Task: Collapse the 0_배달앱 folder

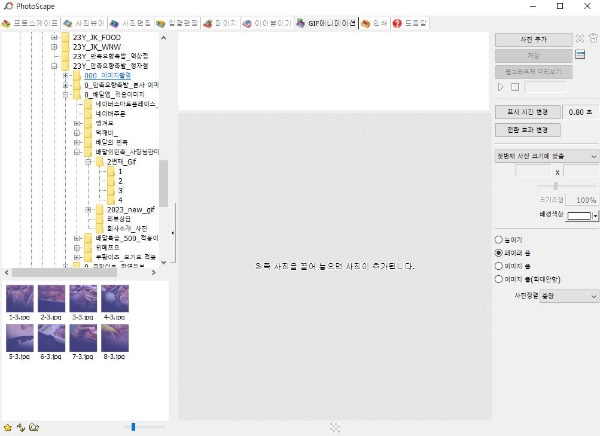Action: (65, 95)
